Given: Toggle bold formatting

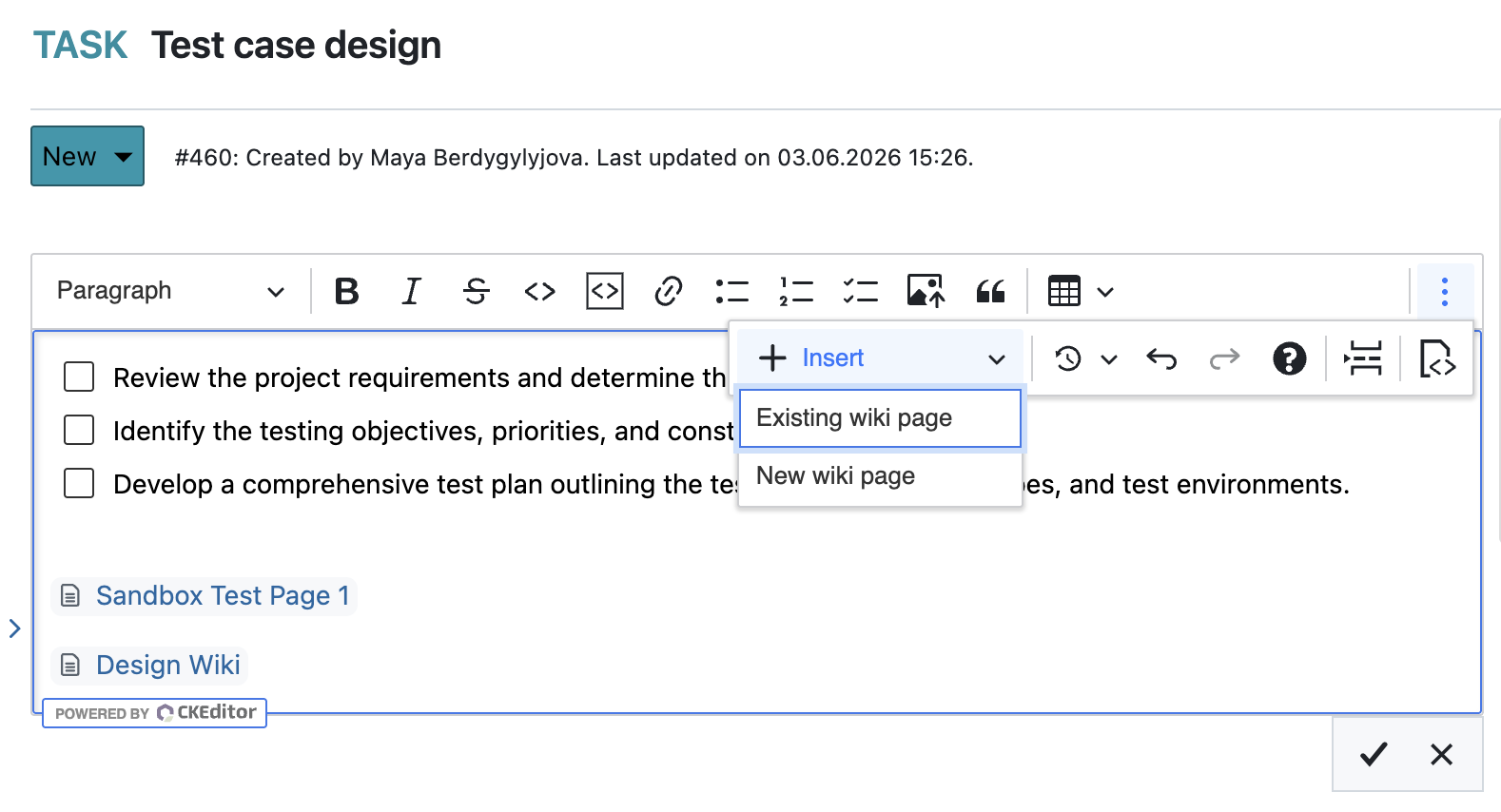Looking at the screenshot, I should 347,291.
